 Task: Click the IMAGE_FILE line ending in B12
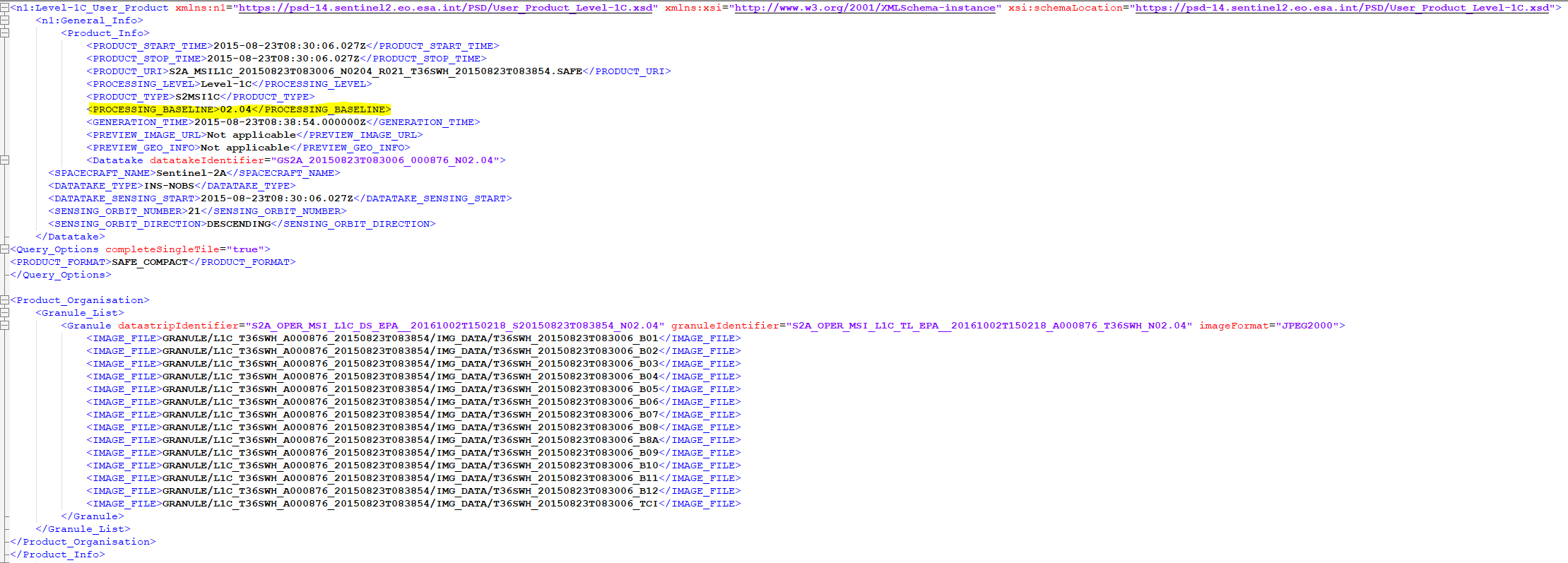coord(413,491)
